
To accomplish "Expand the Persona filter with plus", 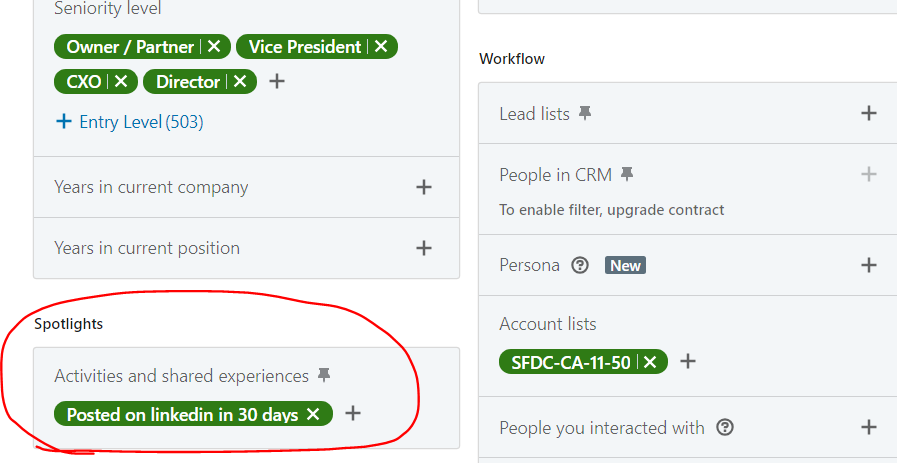I will click(x=868, y=265).
